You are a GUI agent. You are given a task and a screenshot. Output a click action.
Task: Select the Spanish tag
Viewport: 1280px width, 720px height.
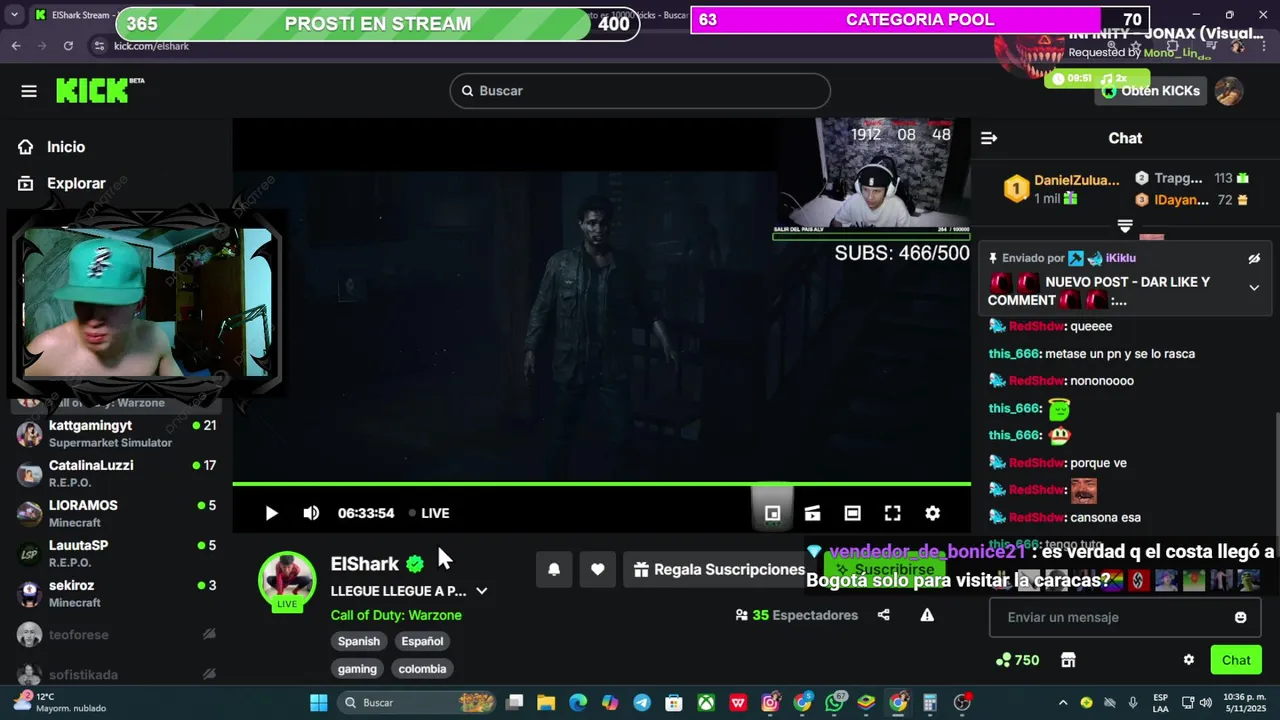[359, 641]
